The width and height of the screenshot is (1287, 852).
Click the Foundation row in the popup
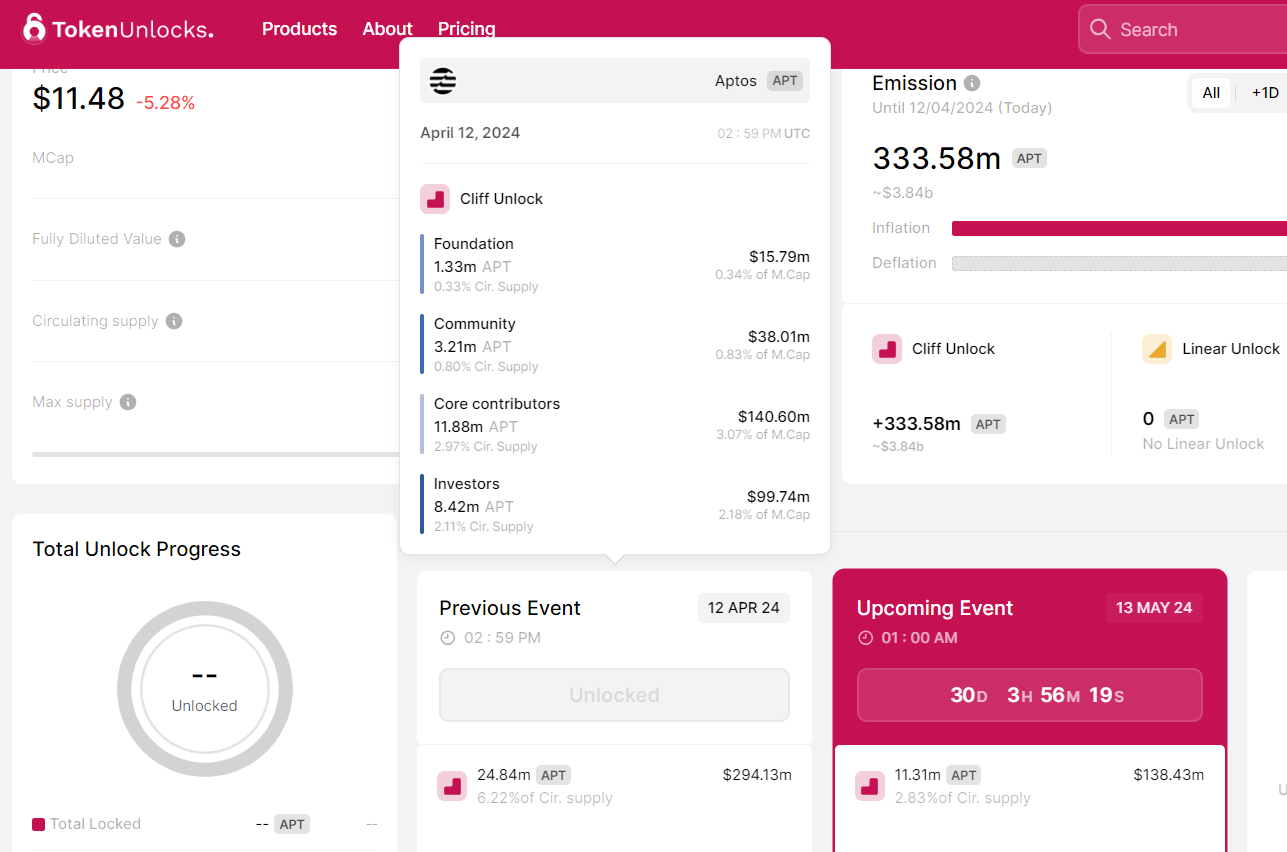[615, 264]
